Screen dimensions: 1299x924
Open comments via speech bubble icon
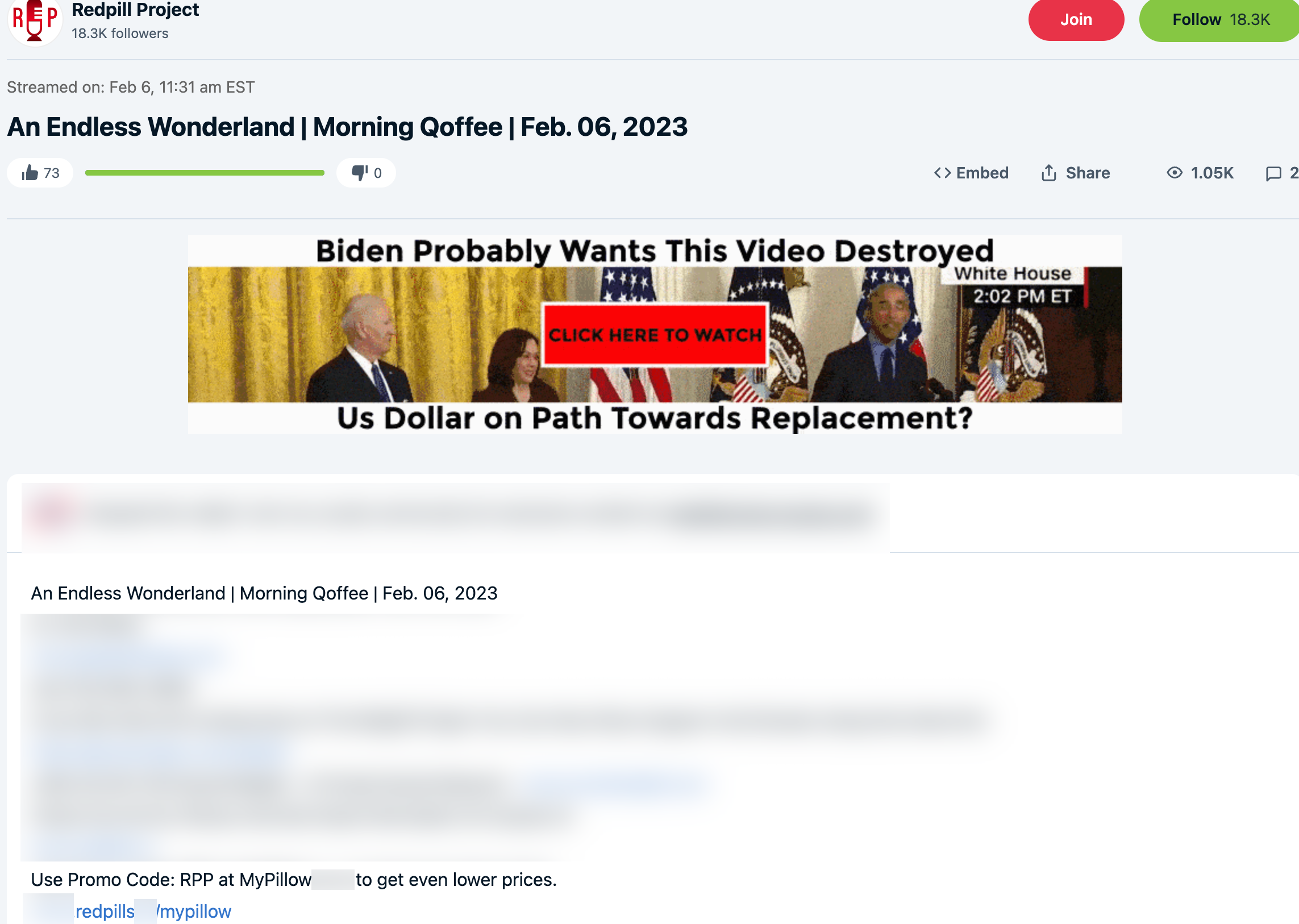pos(1273,173)
